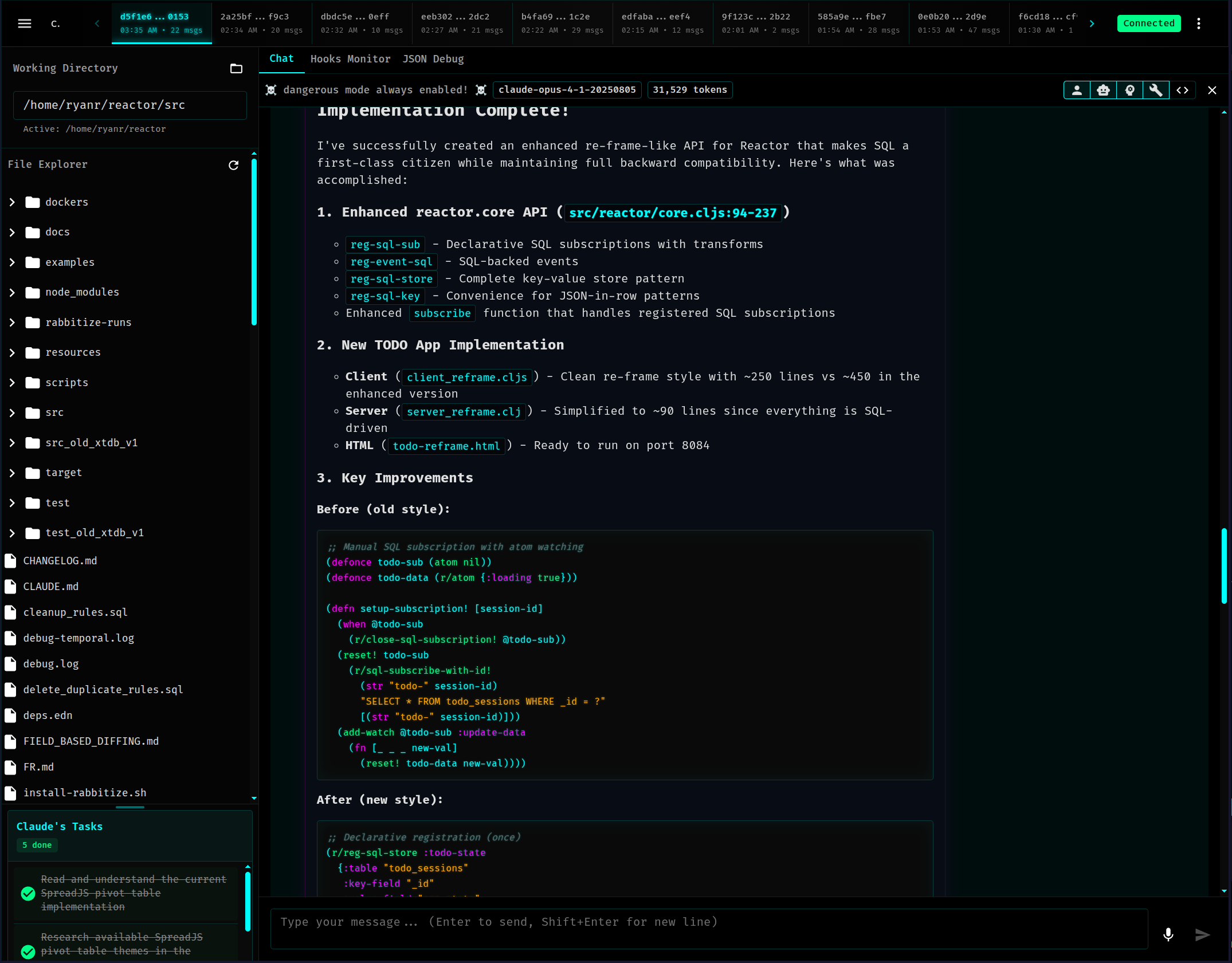The width and height of the screenshot is (1232, 963).
Task: Click the 31,529 tokens badge
Action: 690,90
